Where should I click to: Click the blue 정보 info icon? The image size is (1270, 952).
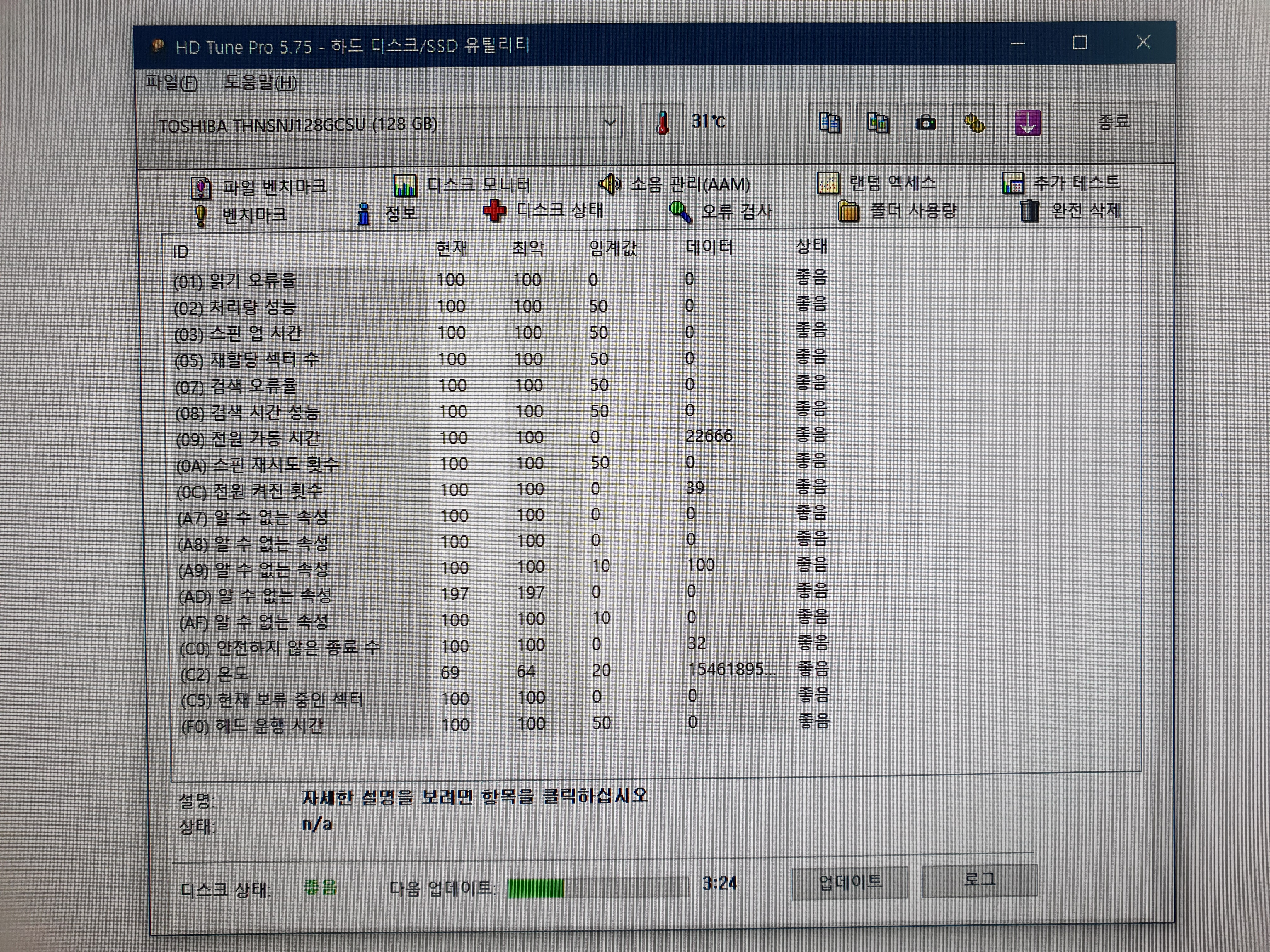click(x=364, y=214)
